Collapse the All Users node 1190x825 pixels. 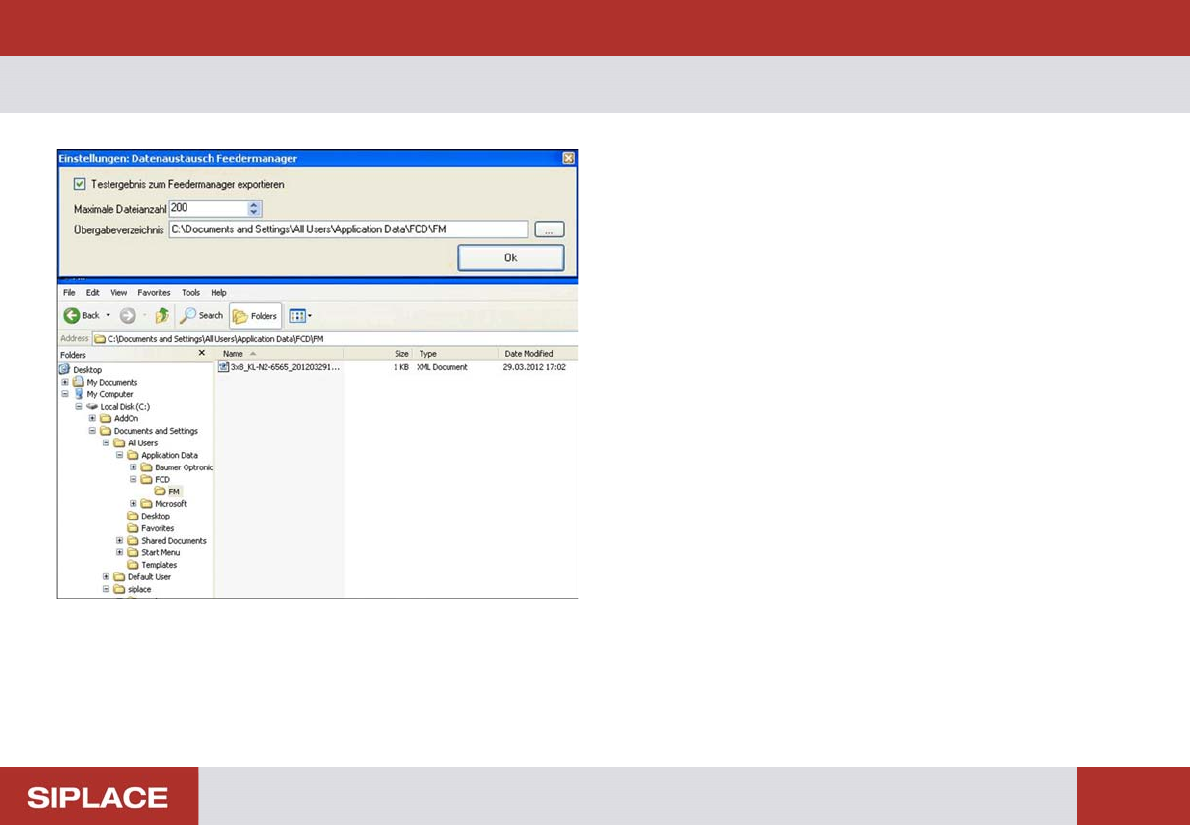click(106, 443)
